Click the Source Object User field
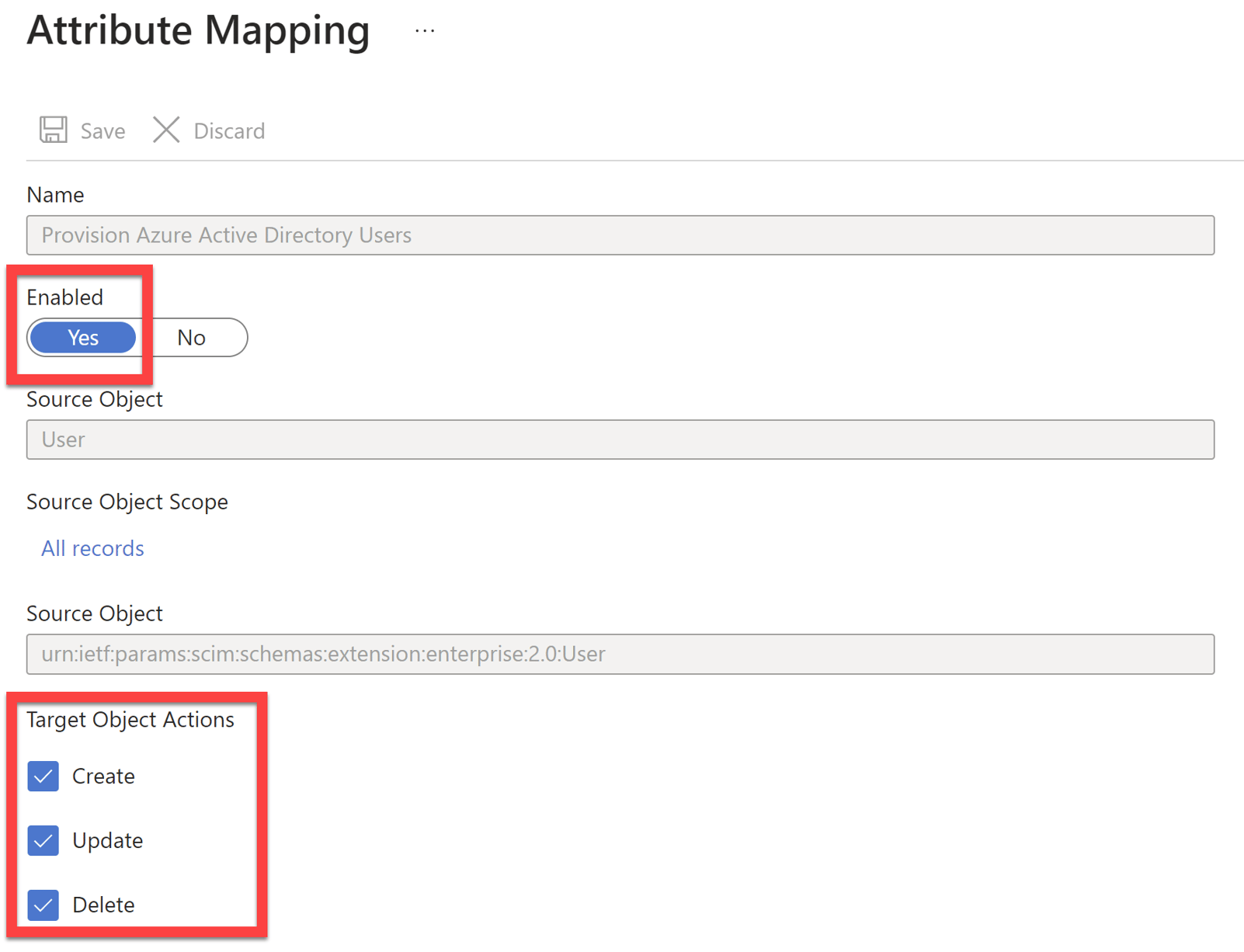 coord(620,440)
